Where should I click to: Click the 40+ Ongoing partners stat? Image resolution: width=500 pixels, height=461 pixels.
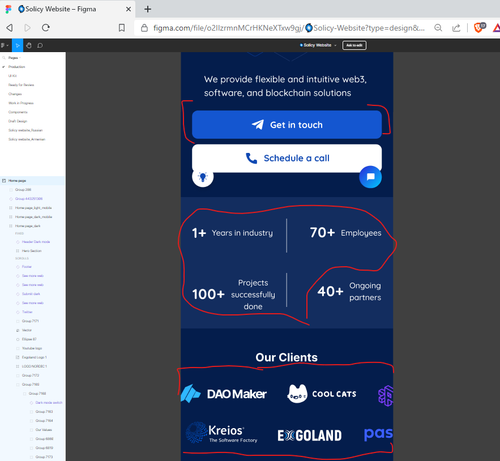[x=349, y=291]
